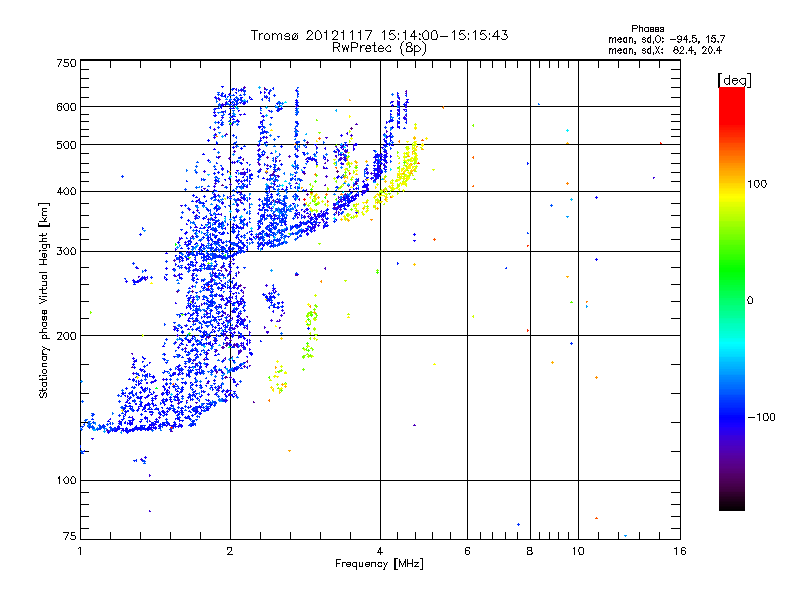Click the '10' MHz x-axis tick label
Screen dimensions: 800x600
578,552
